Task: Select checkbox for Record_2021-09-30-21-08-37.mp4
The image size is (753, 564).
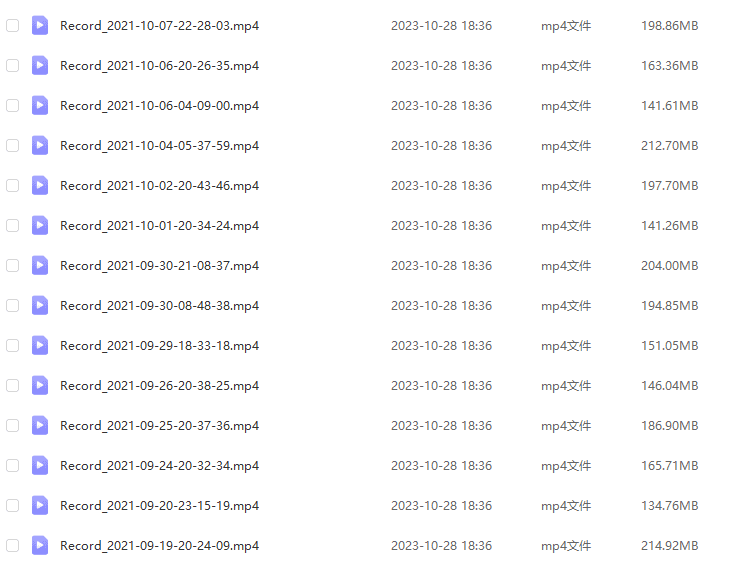Action: (x=12, y=266)
